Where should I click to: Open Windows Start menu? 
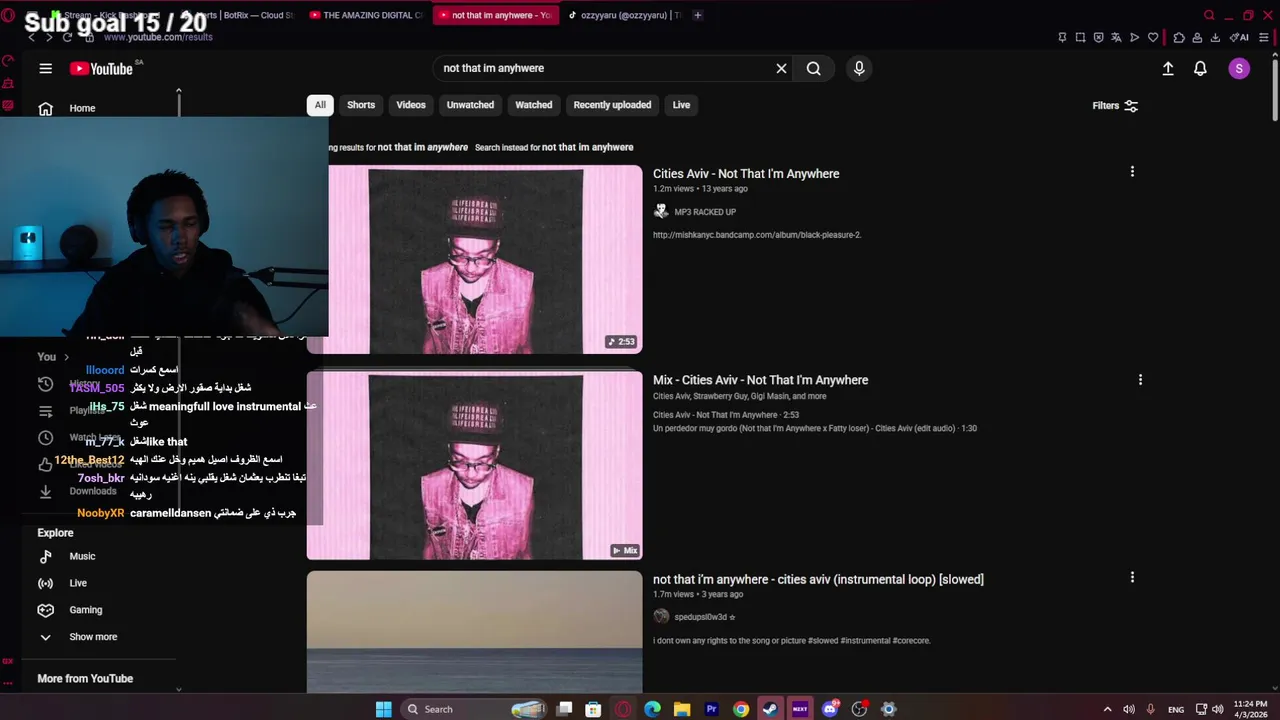pos(383,709)
